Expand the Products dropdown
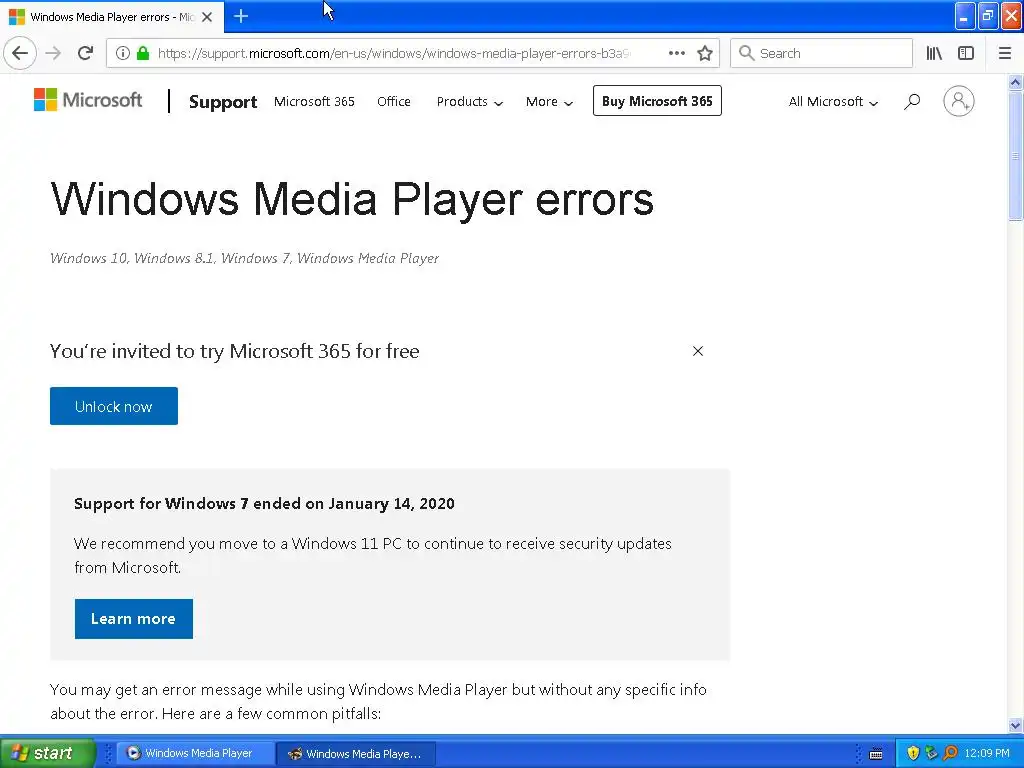Screen dimensions: 1024x768 470,101
